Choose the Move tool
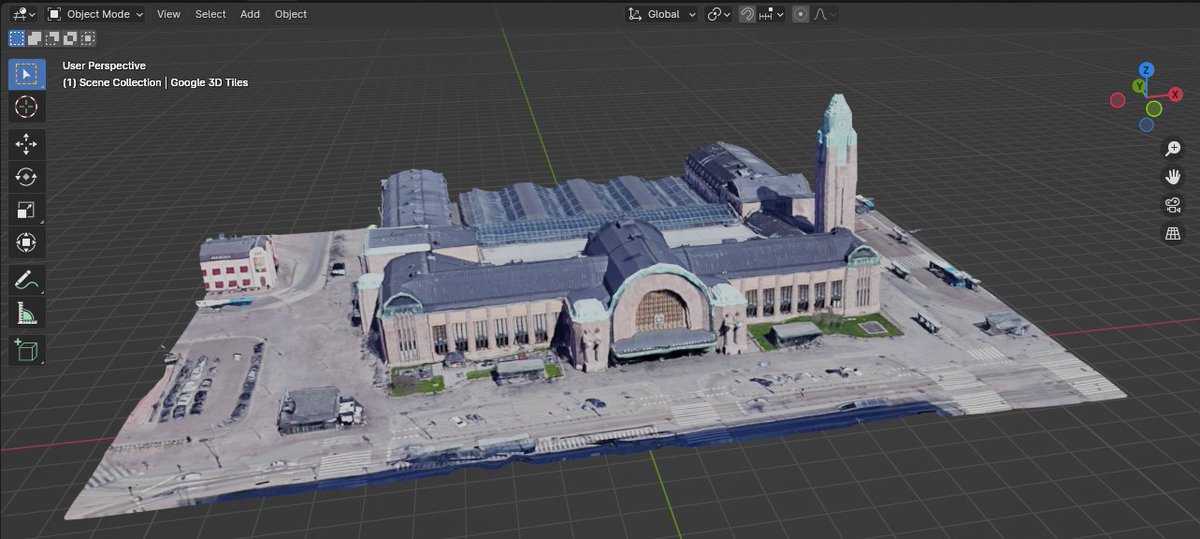 [x=27, y=145]
